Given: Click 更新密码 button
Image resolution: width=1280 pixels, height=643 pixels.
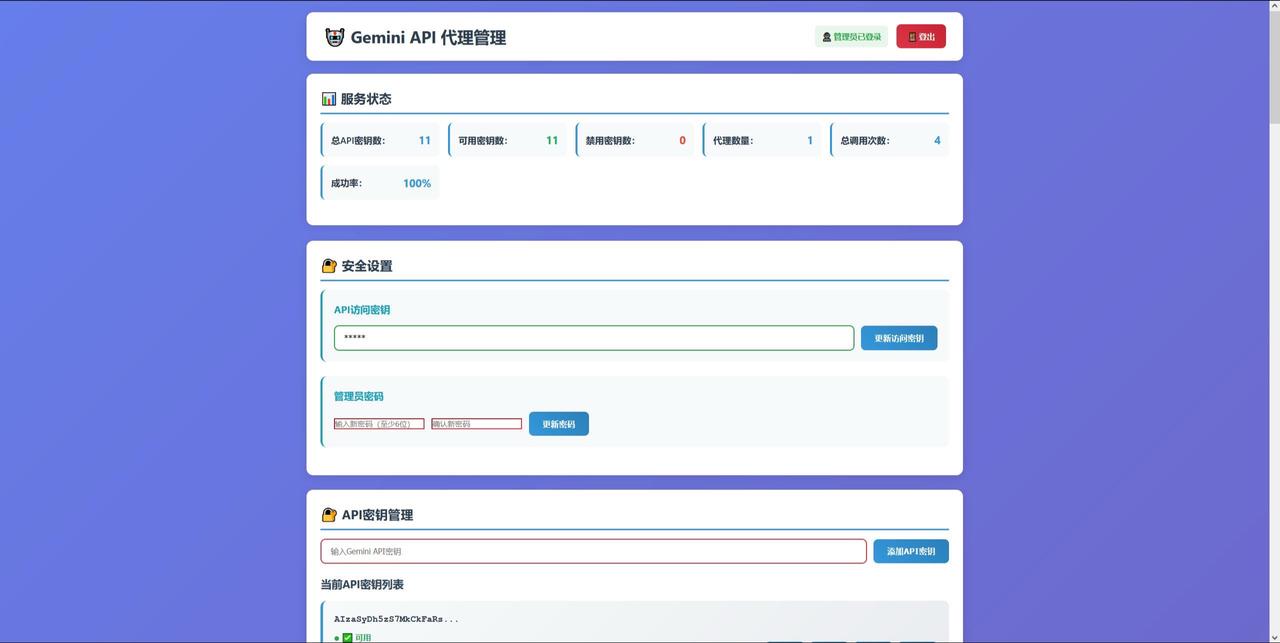Looking at the screenshot, I should click(559, 424).
